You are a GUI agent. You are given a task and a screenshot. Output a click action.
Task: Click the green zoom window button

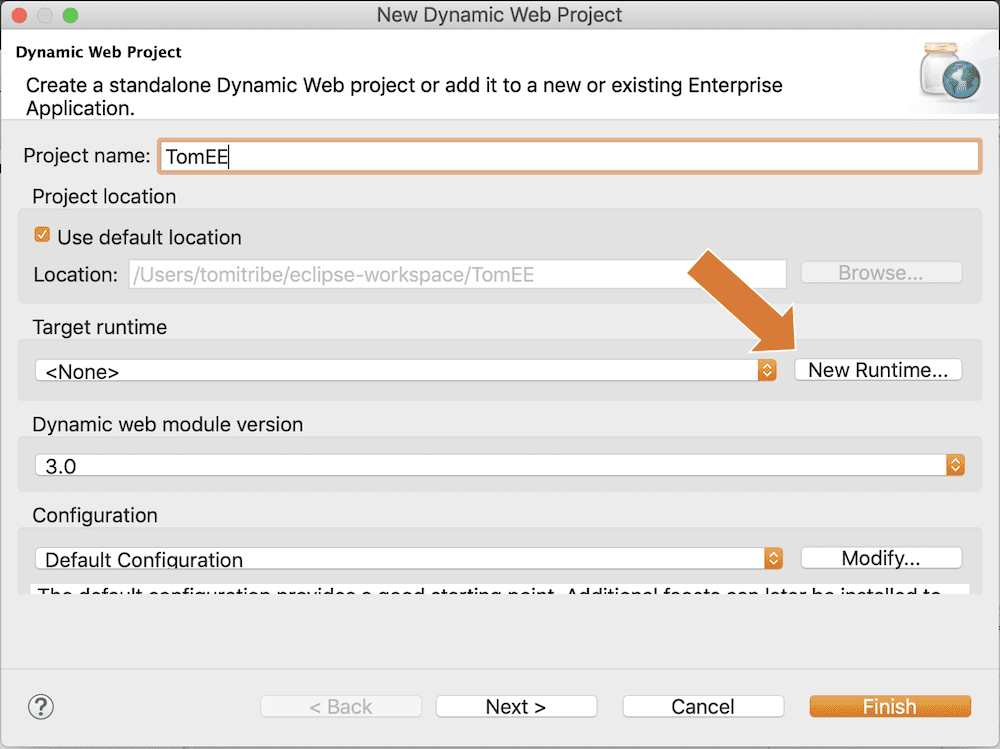pos(70,15)
